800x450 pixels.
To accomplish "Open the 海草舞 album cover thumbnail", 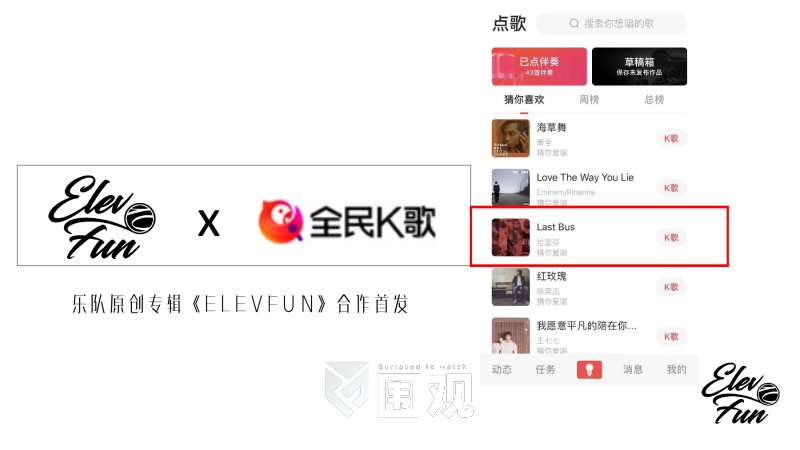I will [x=511, y=138].
